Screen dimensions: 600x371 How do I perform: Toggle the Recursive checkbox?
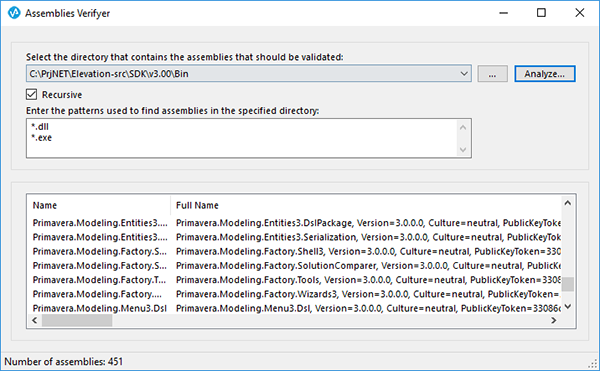[x=31, y=94]
